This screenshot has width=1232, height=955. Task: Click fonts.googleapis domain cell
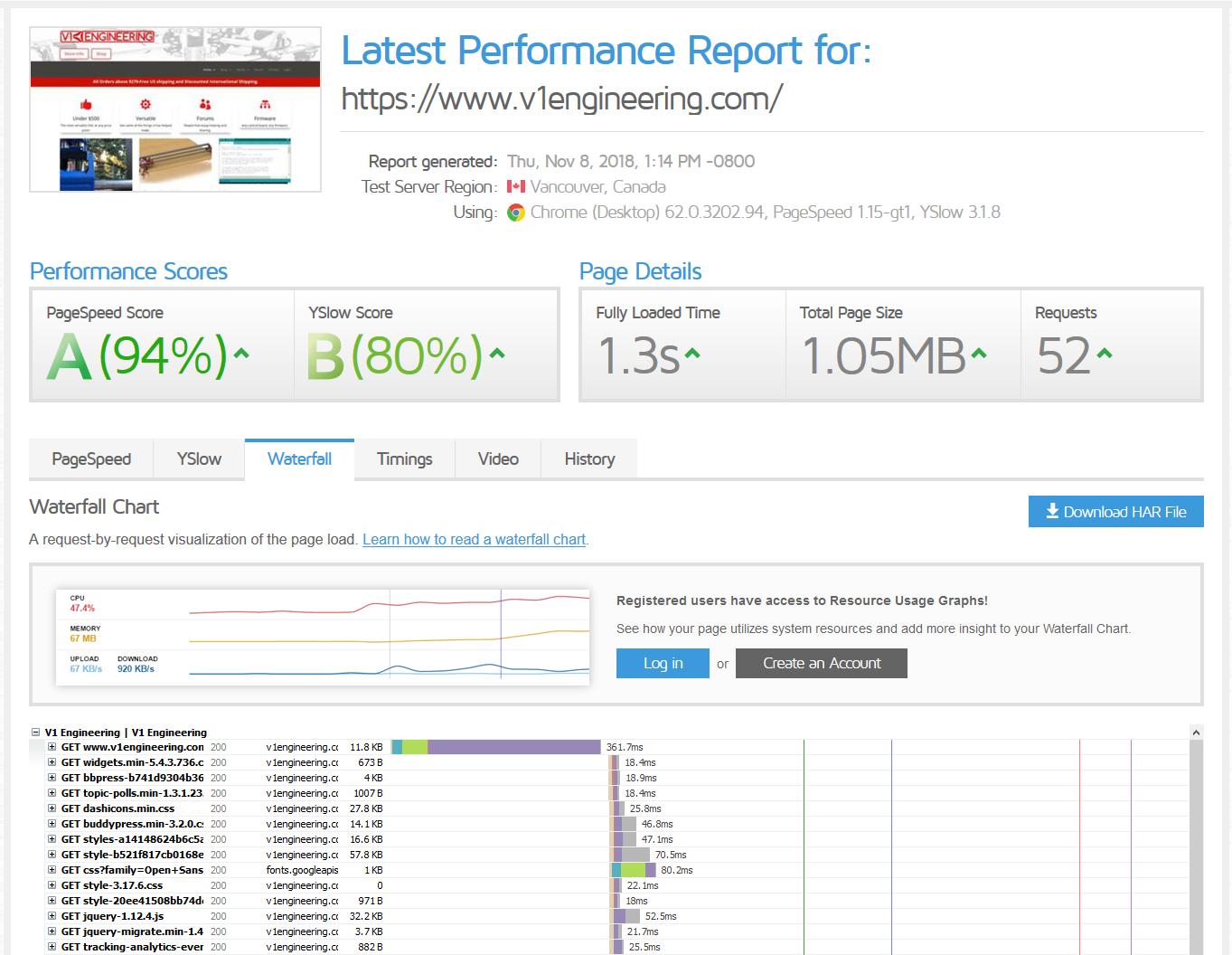(x=302, y=870)
